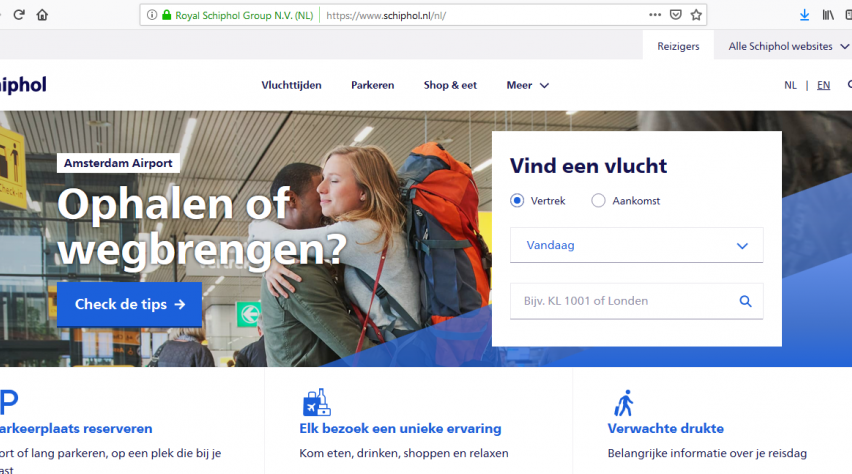Select the Aankomst radio button
Image resolution: width=852 pixels, height=474 pixels.
click(598, 201)
